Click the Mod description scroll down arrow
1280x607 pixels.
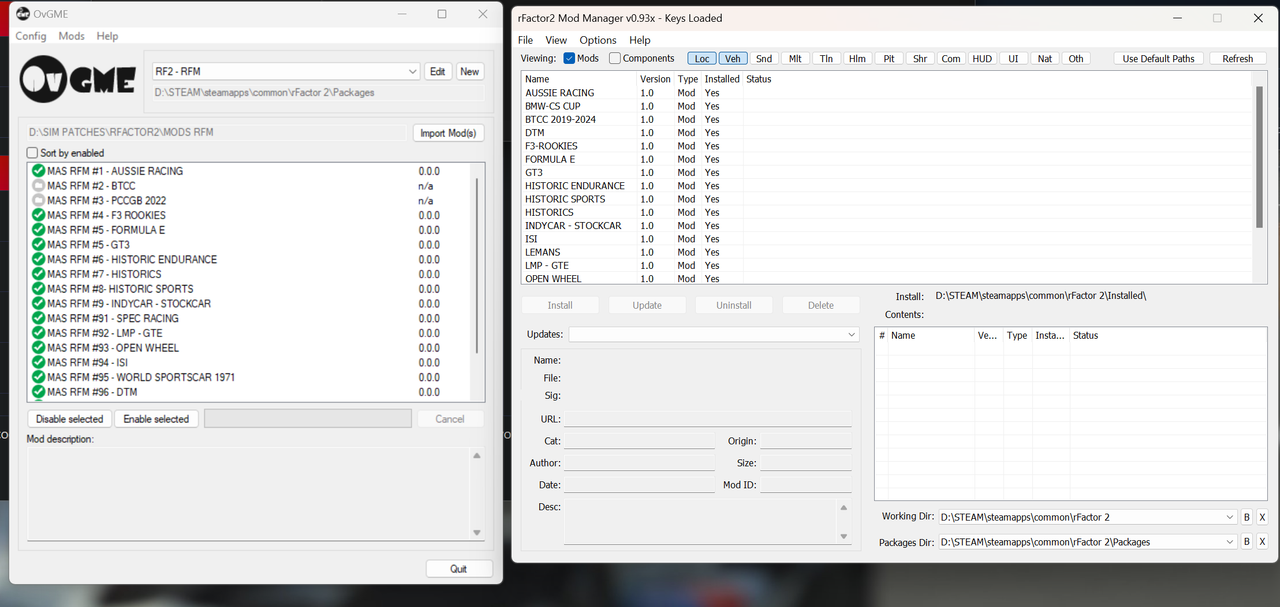[477, 533]
